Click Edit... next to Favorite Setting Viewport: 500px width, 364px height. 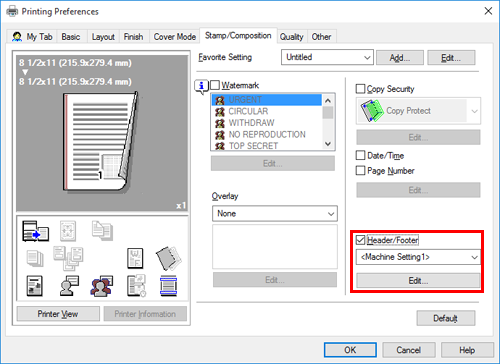point(451,58)
